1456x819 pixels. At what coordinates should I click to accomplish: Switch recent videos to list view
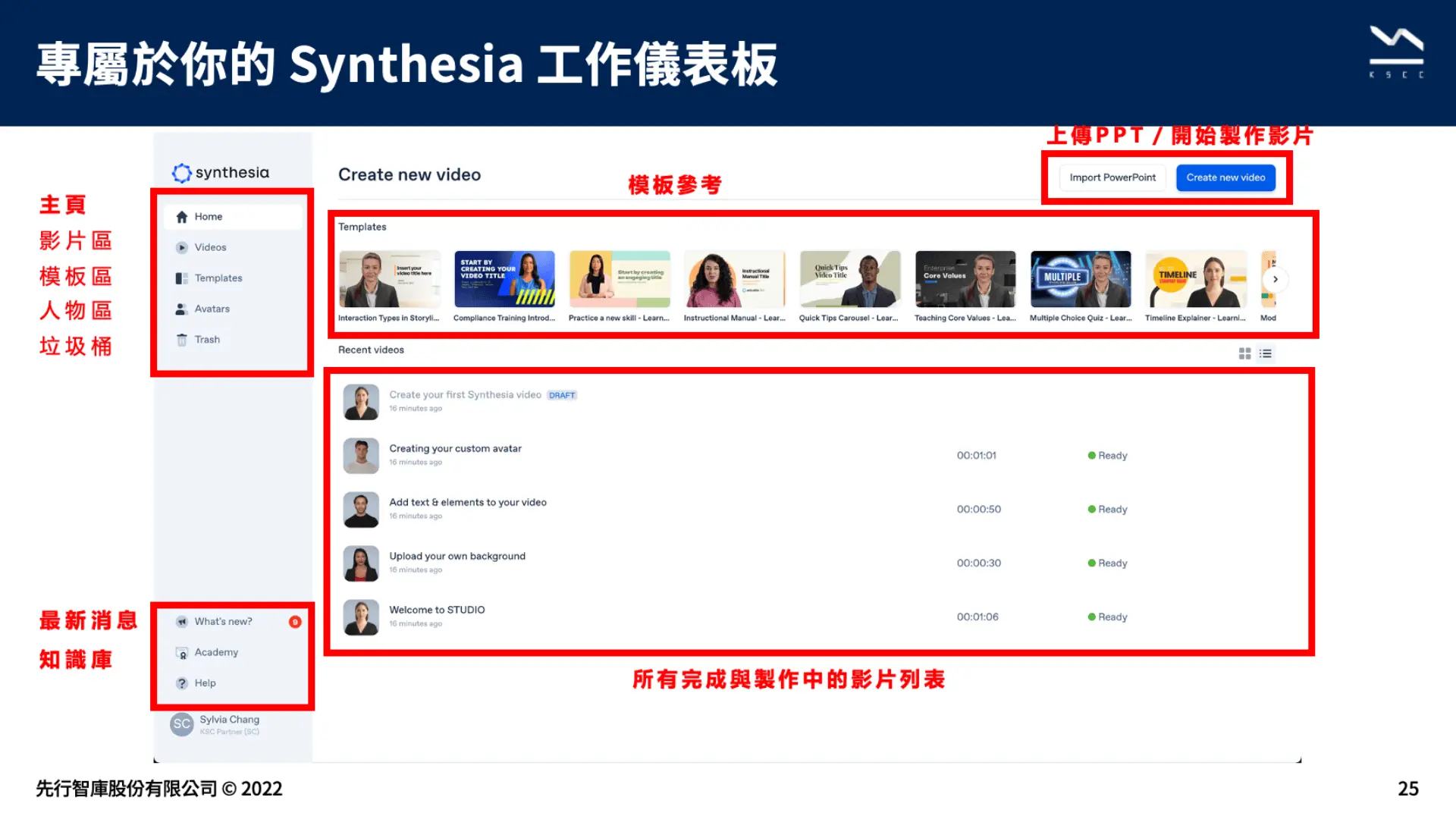1266,353
